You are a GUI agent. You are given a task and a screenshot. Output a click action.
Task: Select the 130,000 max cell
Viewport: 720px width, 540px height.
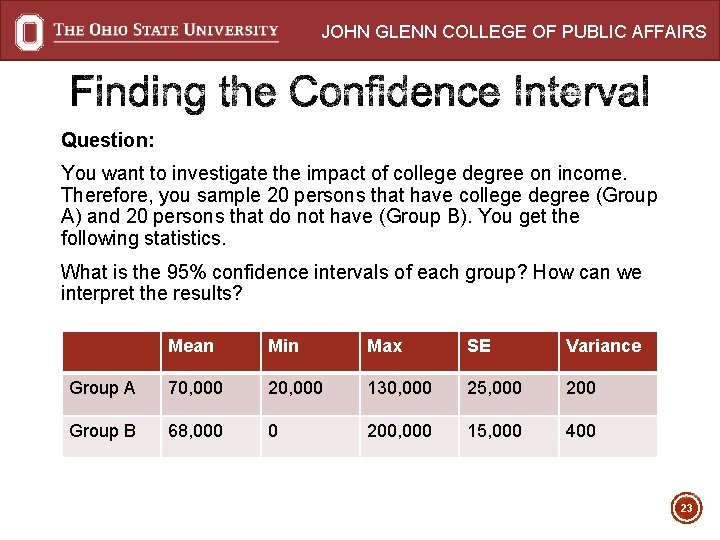400,388
